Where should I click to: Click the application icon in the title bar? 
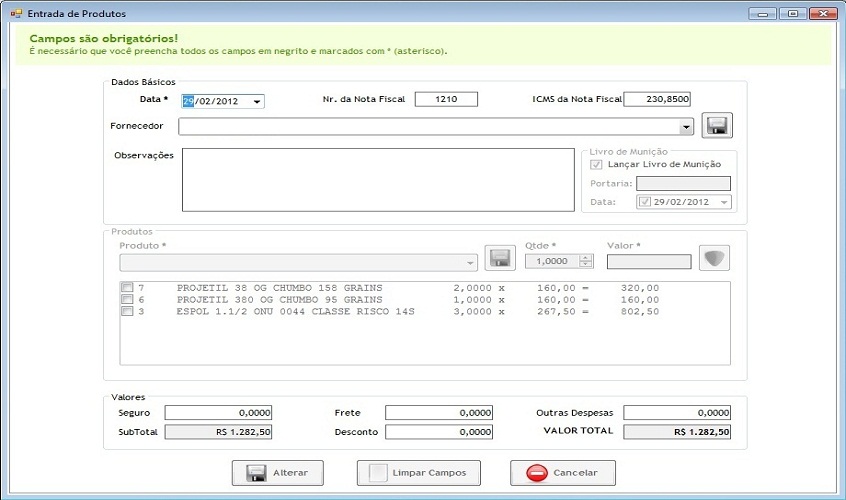[x=16, y=13]
